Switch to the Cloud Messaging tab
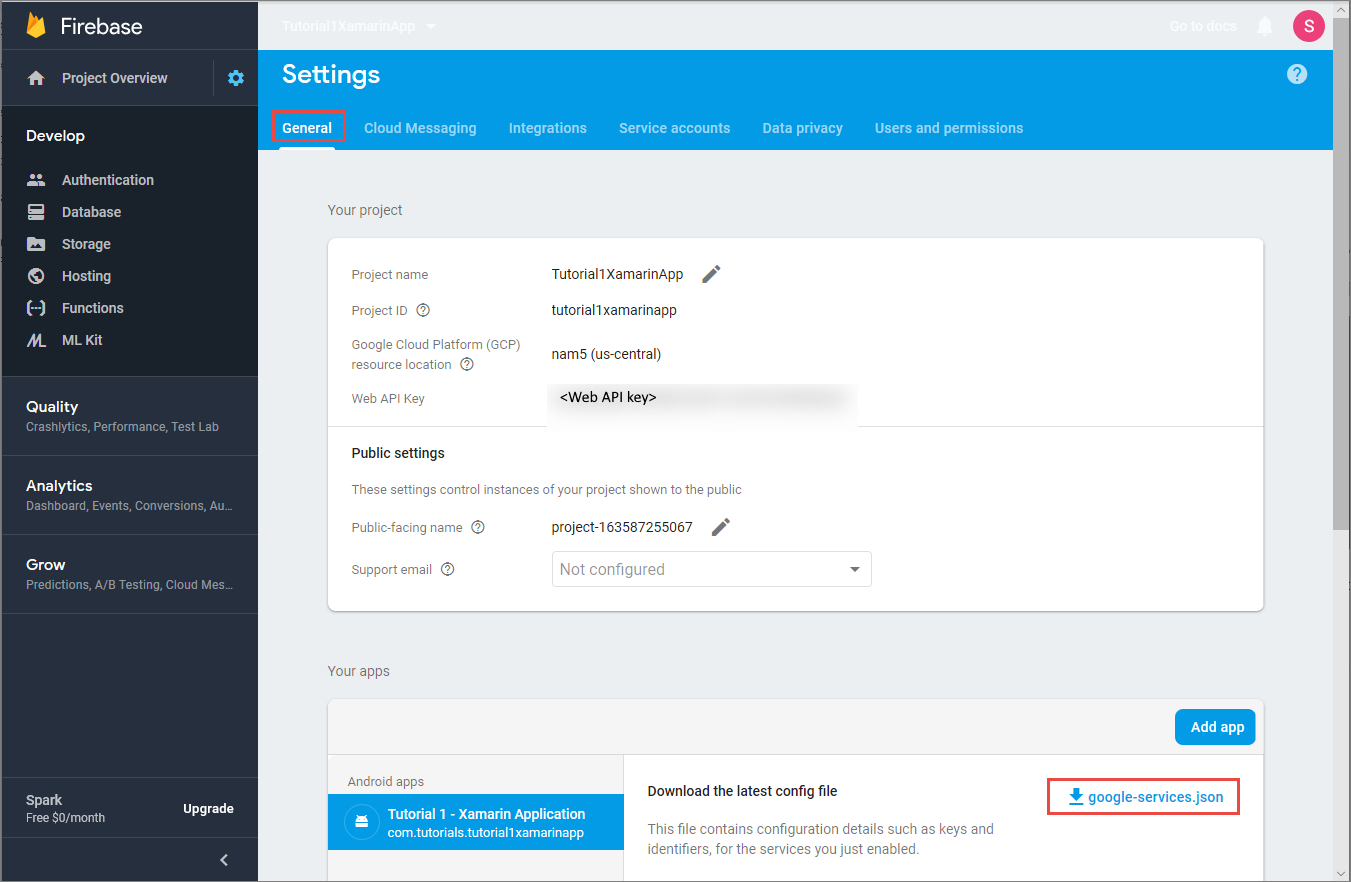The image size is (1351, 882). 420,128
